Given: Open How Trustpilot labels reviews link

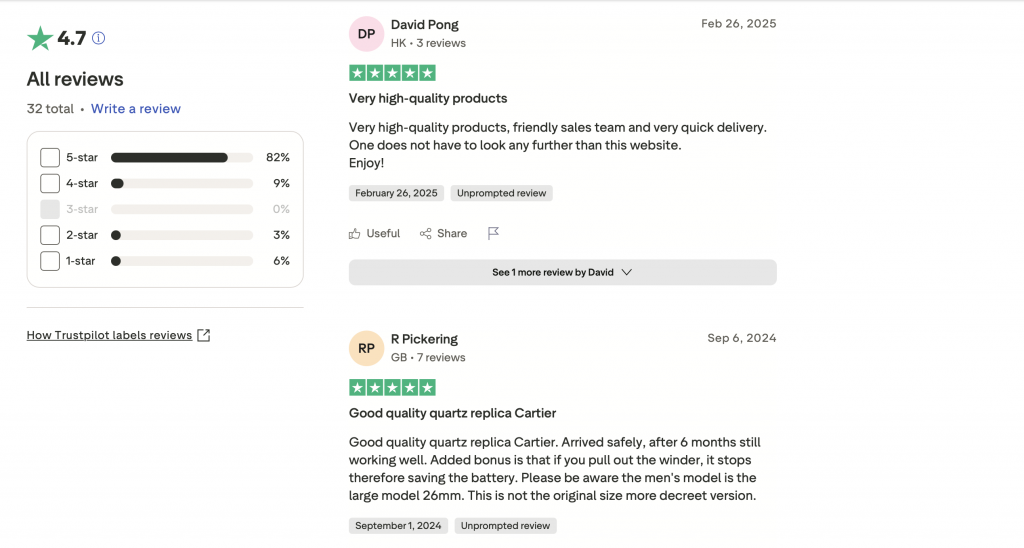Looking at the screenshot, I should [109, 335].
